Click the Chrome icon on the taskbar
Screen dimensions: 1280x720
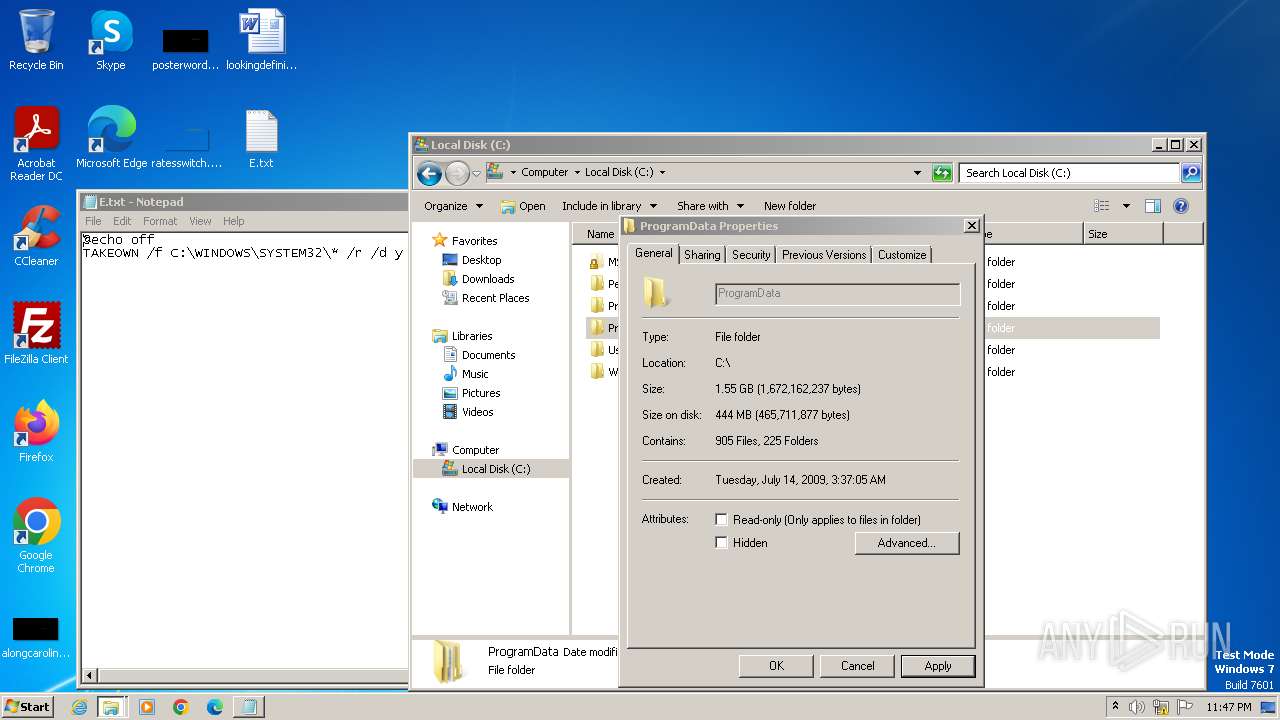coord(181,707)
